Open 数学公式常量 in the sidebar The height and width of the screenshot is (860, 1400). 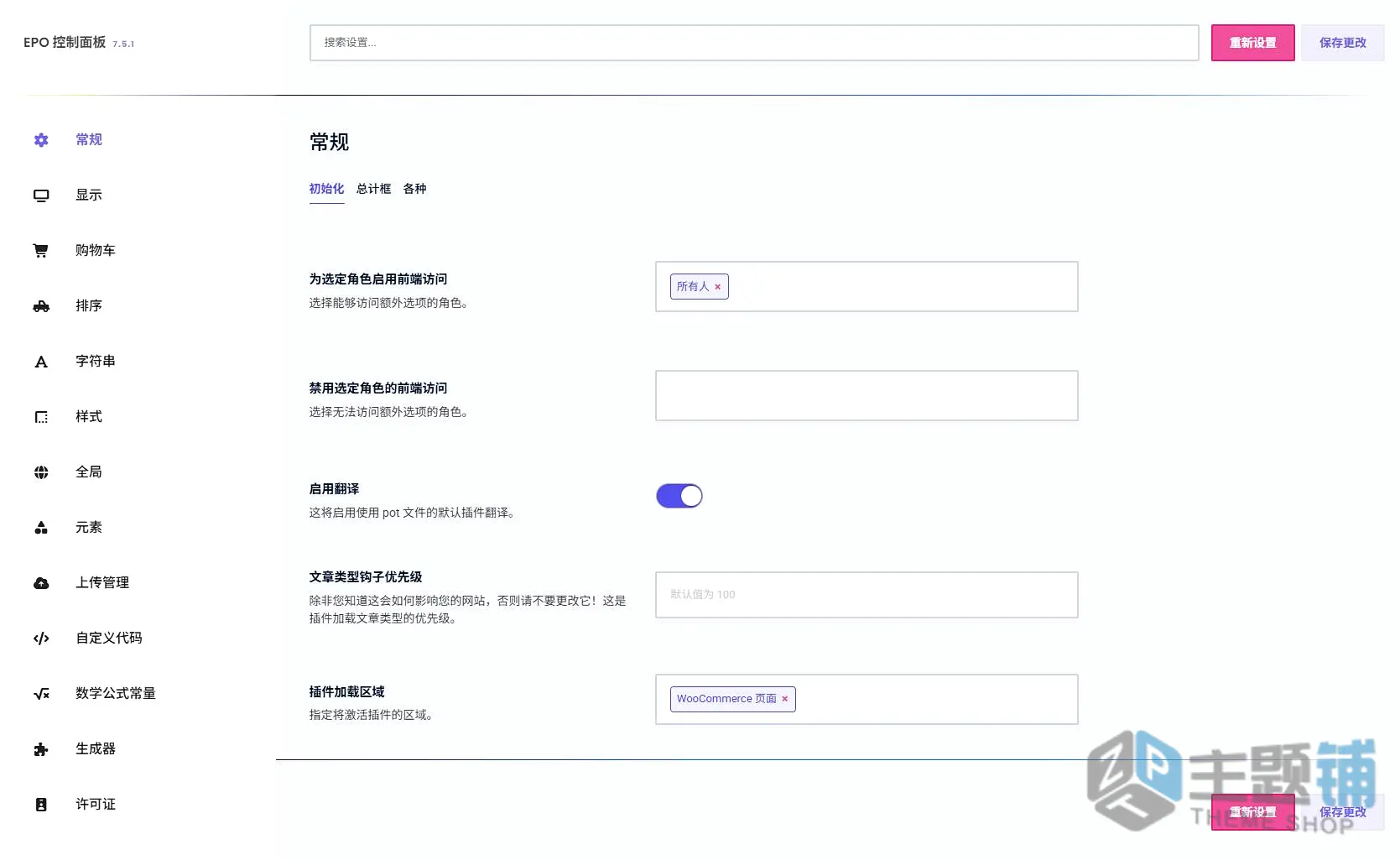tap(116, 694)
